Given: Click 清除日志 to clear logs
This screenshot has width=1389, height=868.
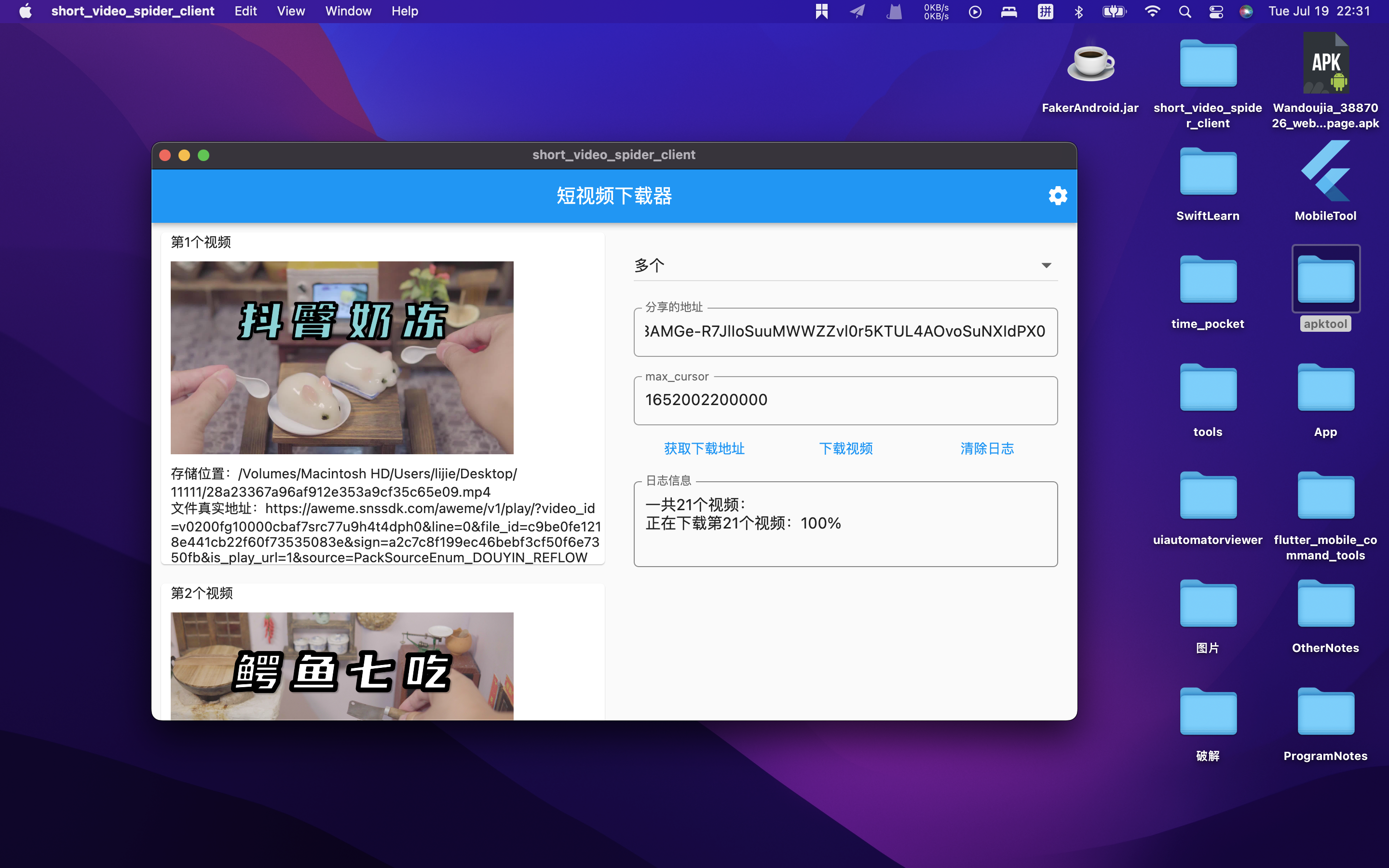Looking at the screenshot, I should 987,448.
